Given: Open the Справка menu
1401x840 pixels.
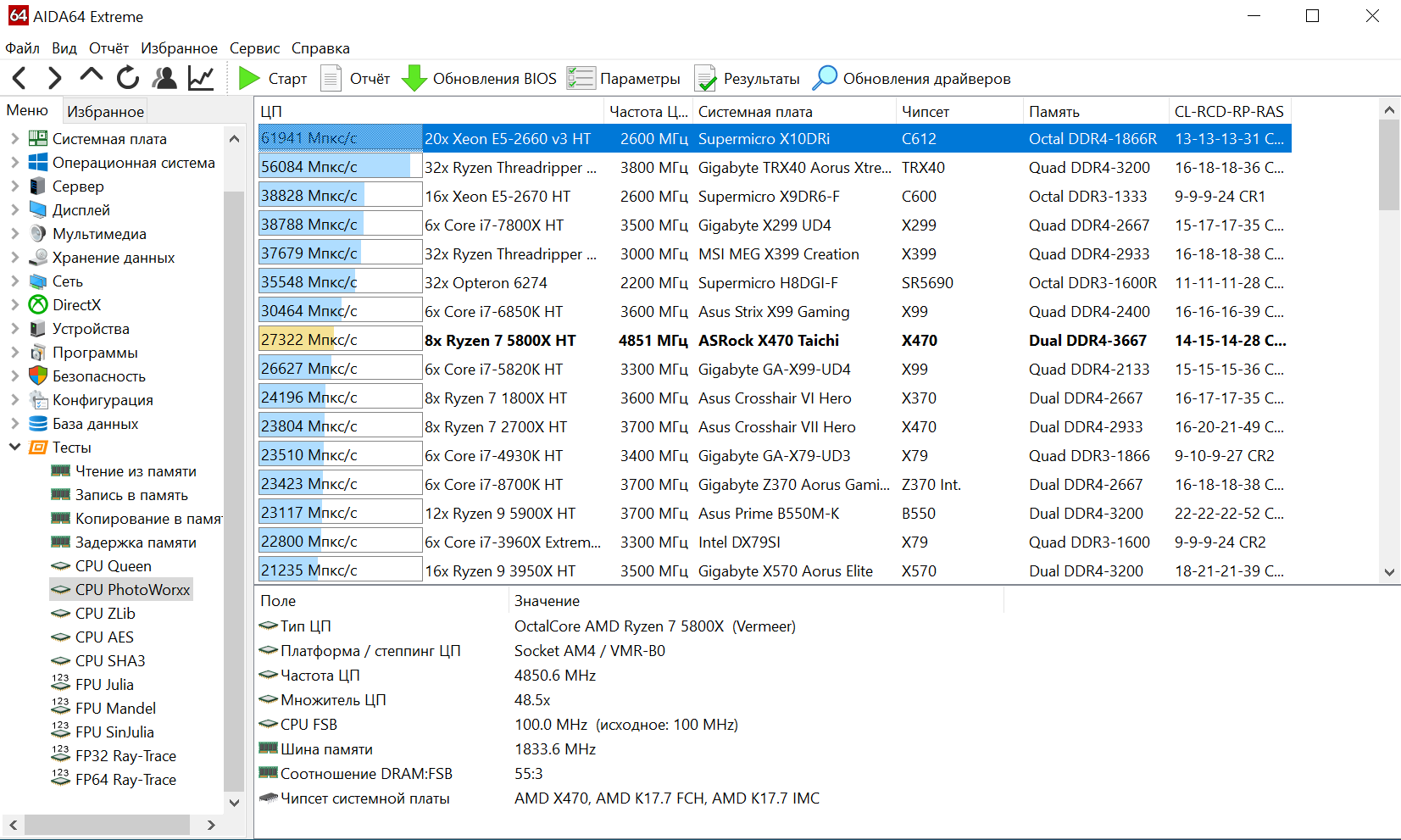Looking at the screenshot, I should [320, 48].
